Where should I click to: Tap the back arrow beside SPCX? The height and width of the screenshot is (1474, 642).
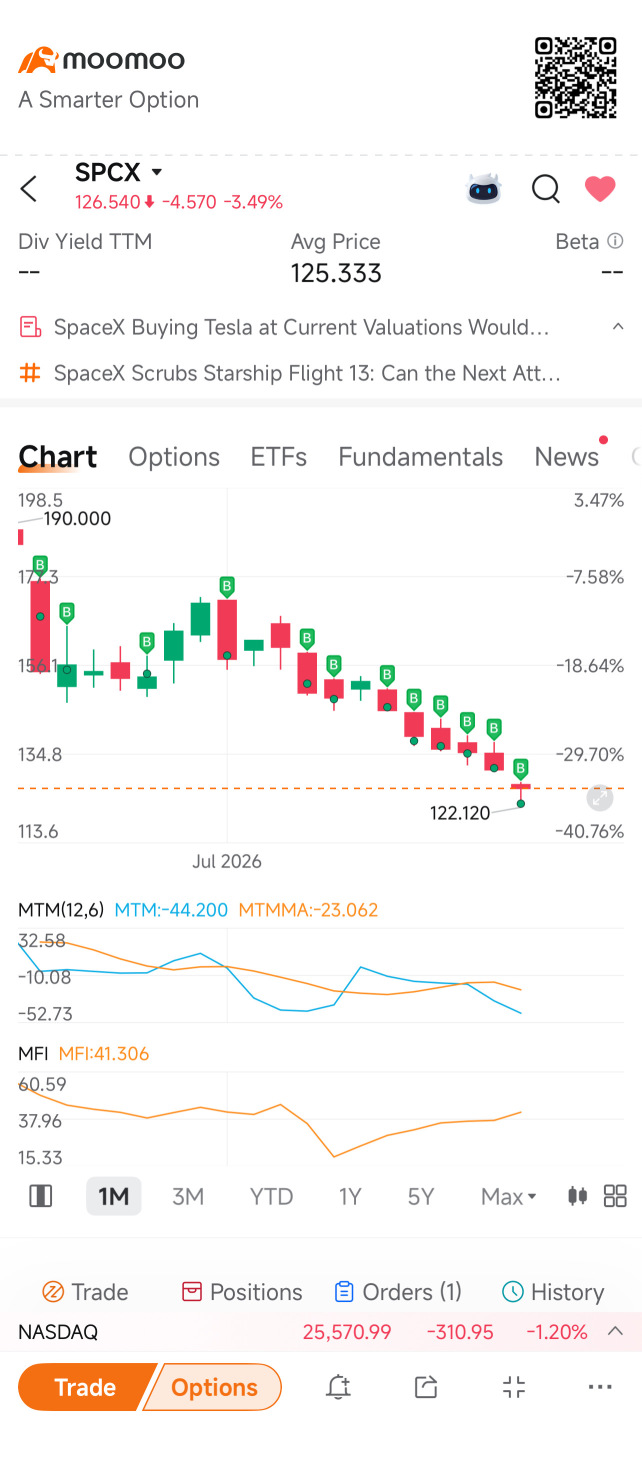29,188
